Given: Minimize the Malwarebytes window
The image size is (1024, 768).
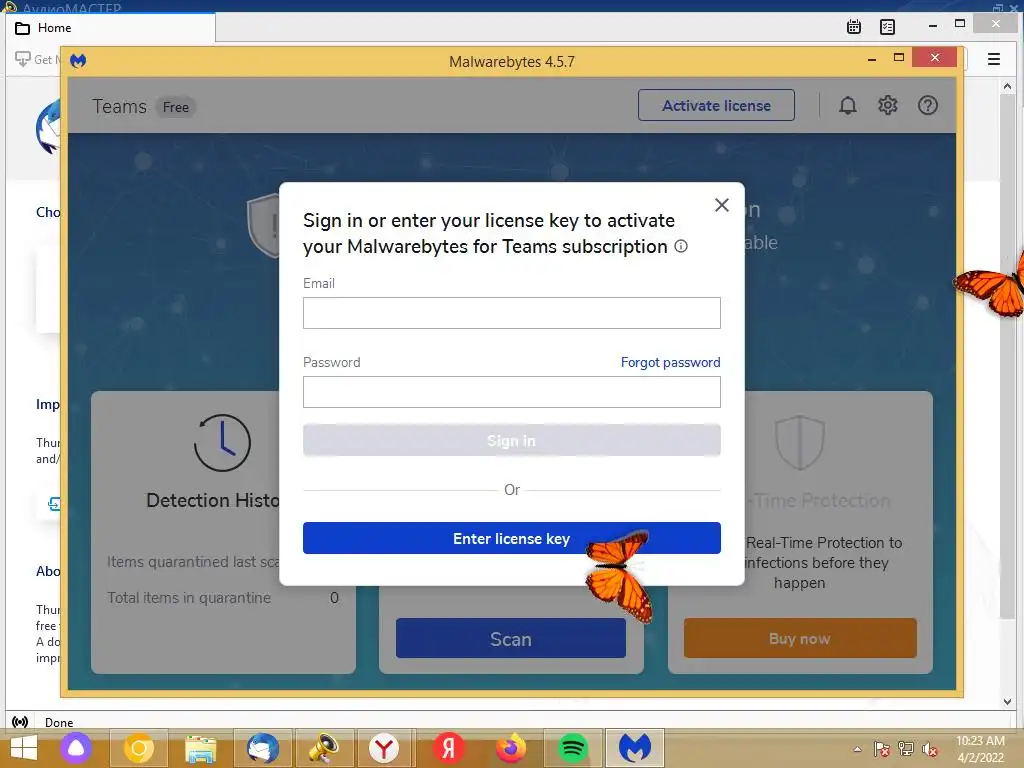Looking at the screenshot, I should click(872, 59).
